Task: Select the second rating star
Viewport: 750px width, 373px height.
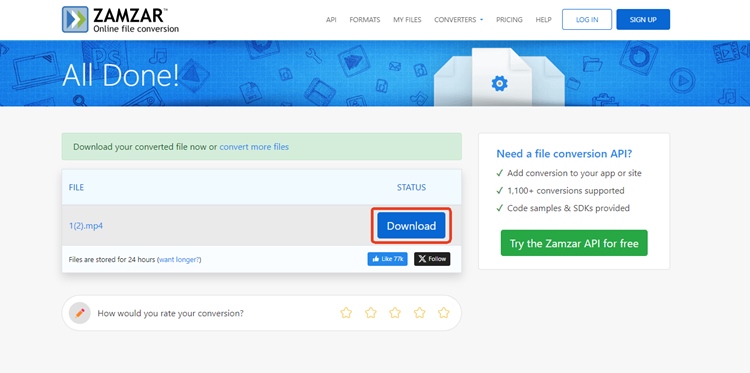Action: [371, 313]
